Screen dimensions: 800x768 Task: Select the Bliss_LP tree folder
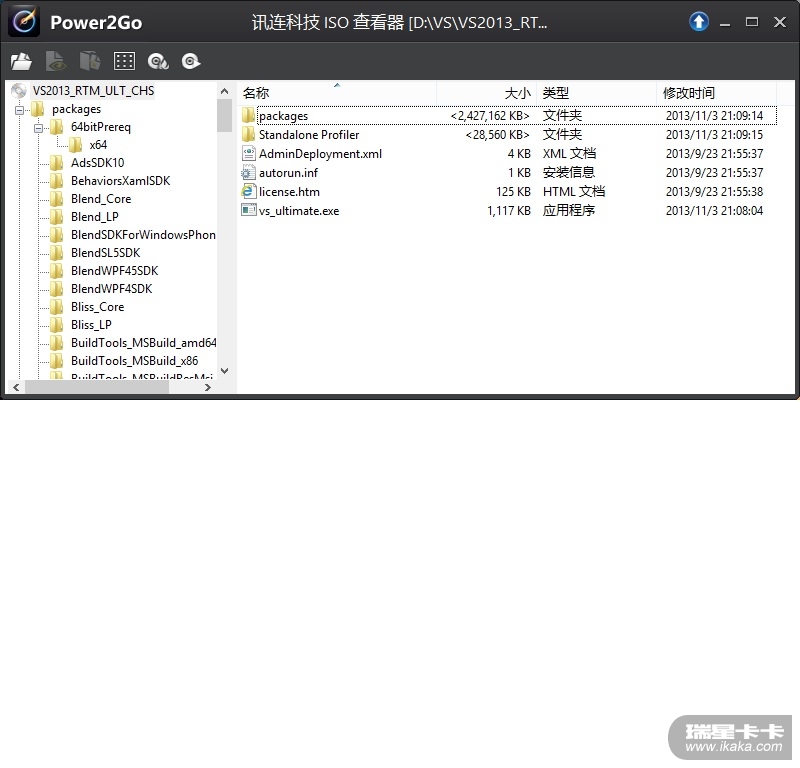[91, 325]
